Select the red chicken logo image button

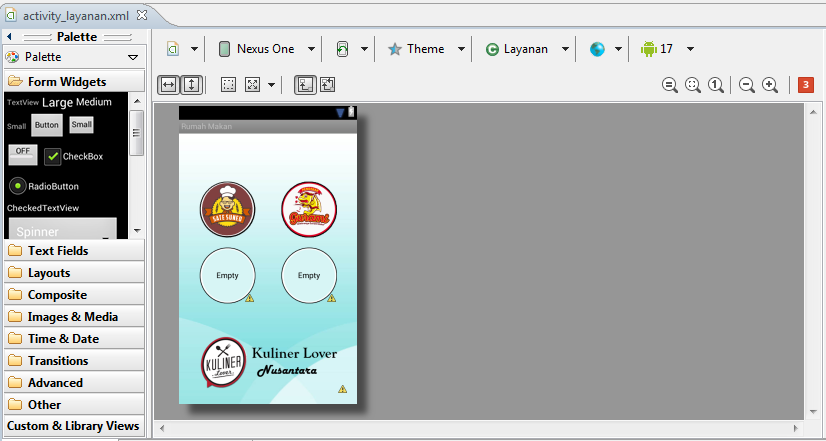(x=309, y=209)
